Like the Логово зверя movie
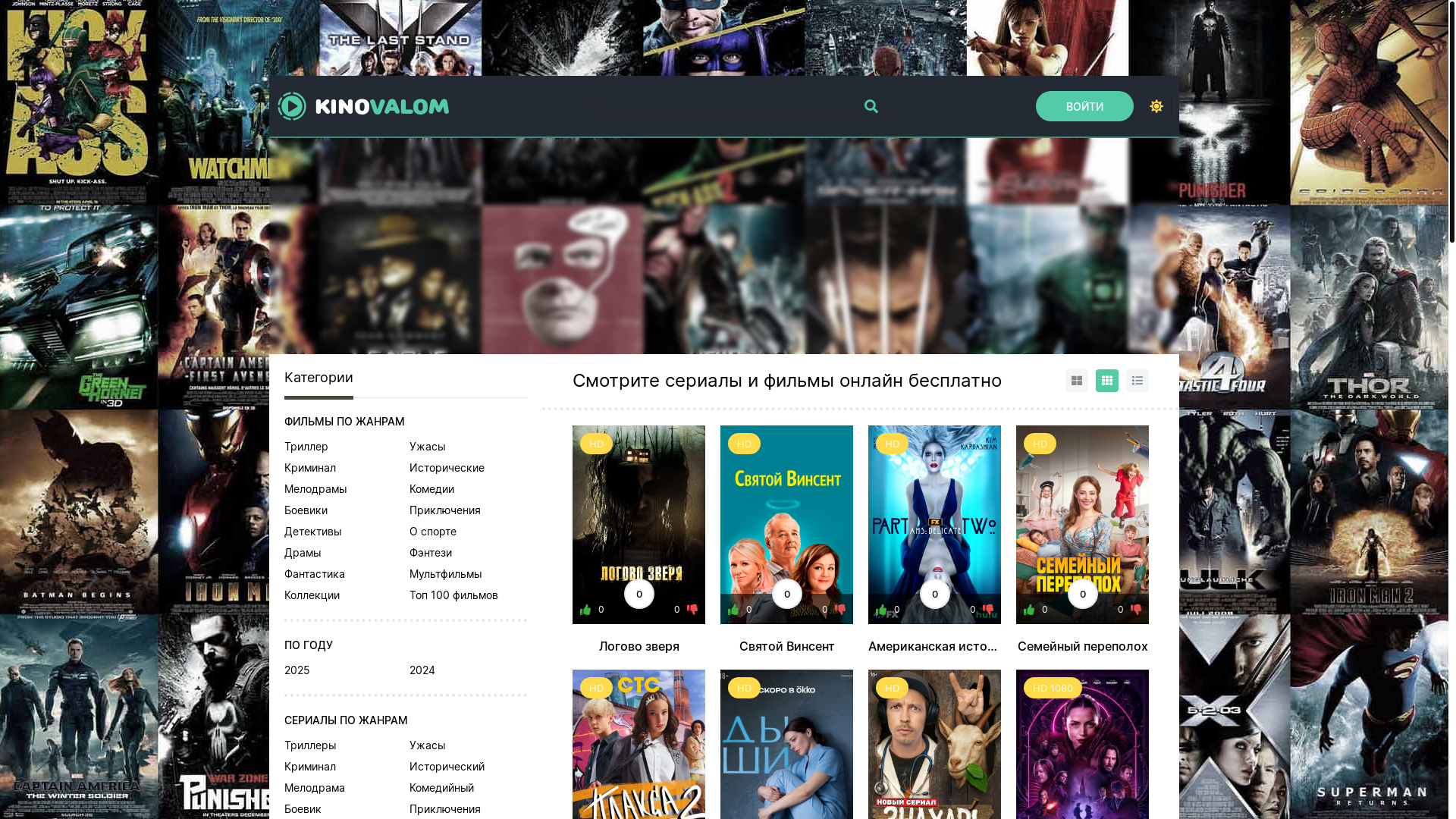The height and width of the screenshot is (819, 1456). pos(585,610)
